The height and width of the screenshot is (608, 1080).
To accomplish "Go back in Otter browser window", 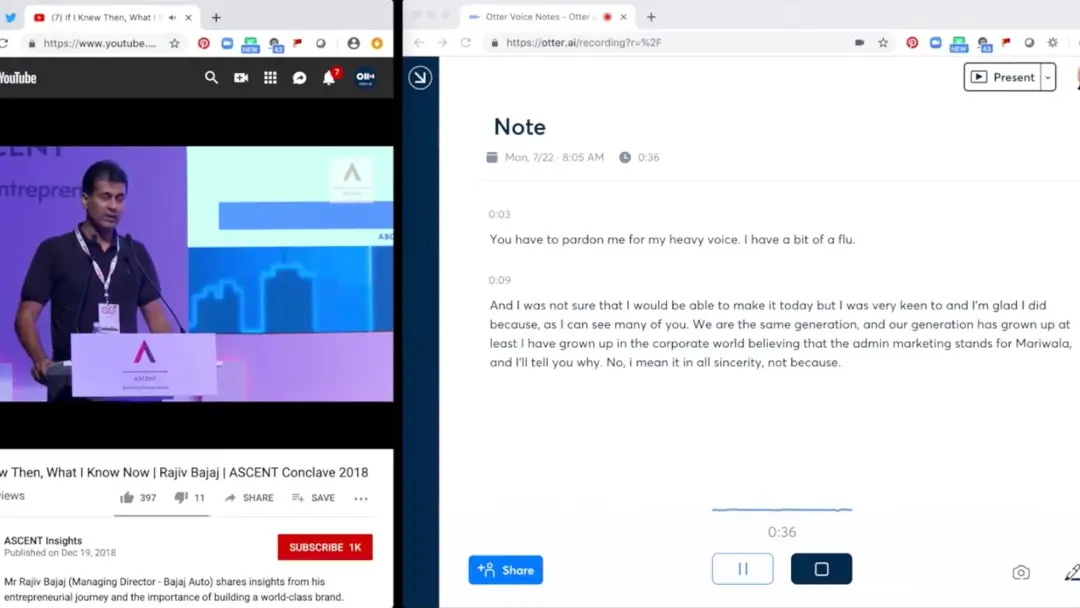I will (419, 43).
